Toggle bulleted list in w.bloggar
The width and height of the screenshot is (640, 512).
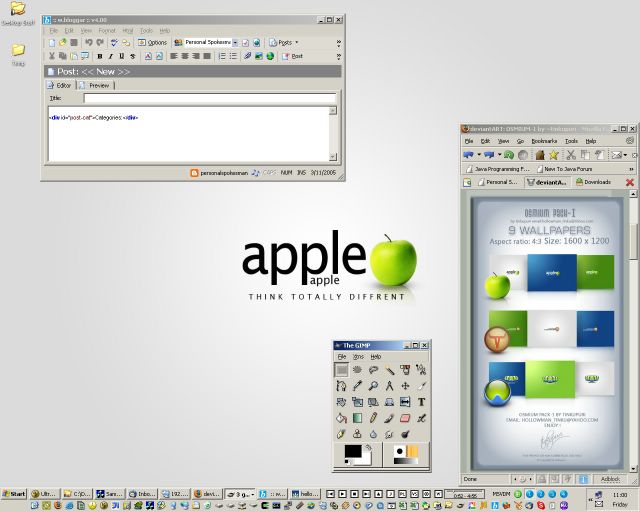click(233, 56)
